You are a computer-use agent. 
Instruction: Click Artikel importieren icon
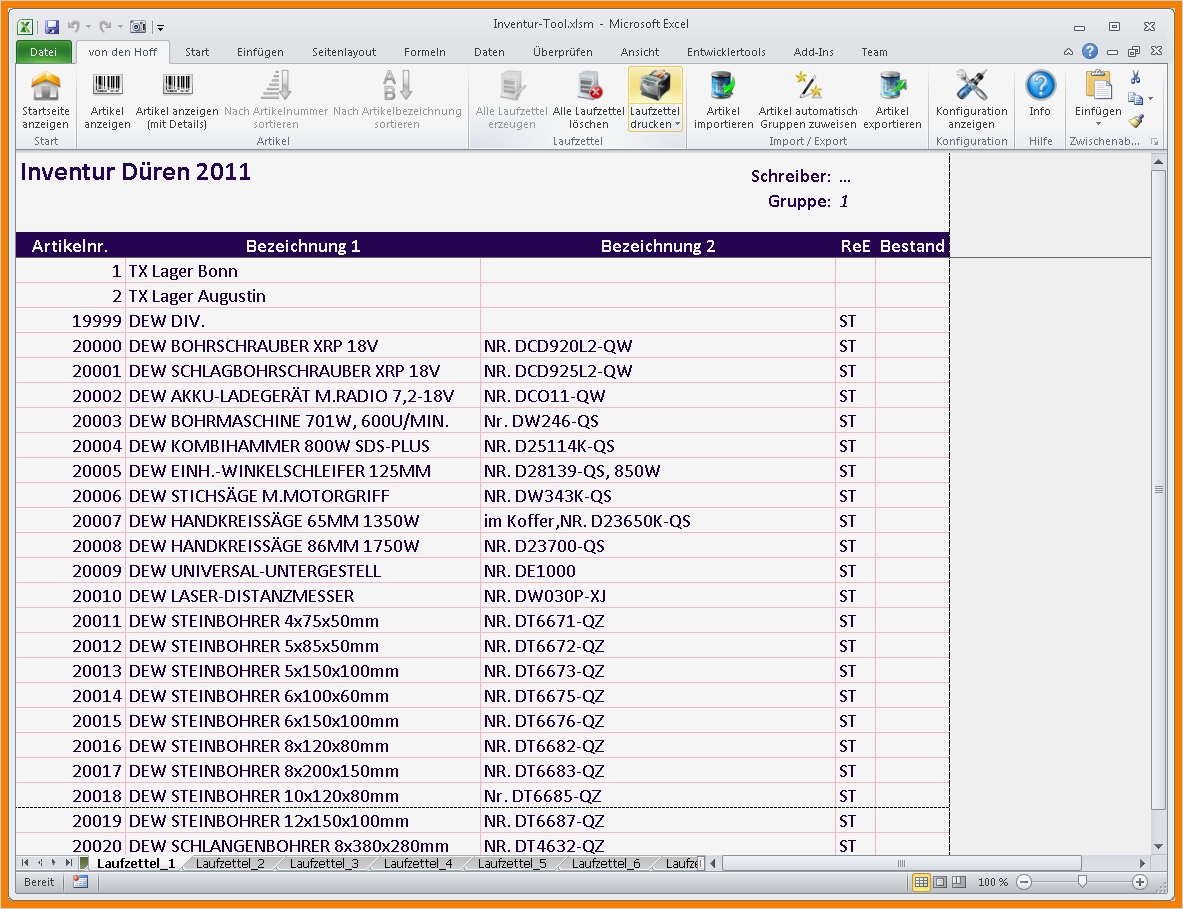point(723,87)
